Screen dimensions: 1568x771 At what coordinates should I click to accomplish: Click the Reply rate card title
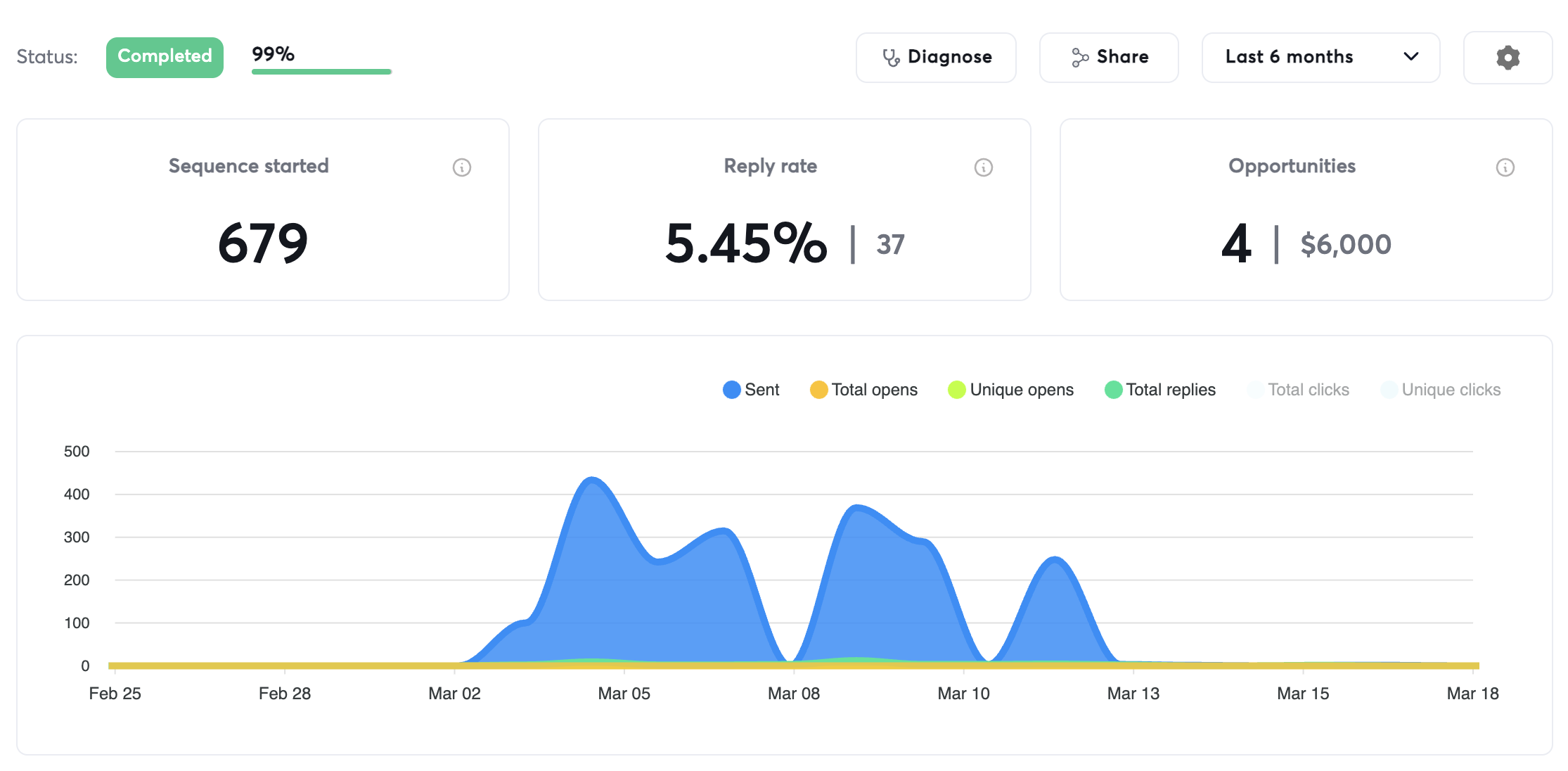(x=771, y=166)
